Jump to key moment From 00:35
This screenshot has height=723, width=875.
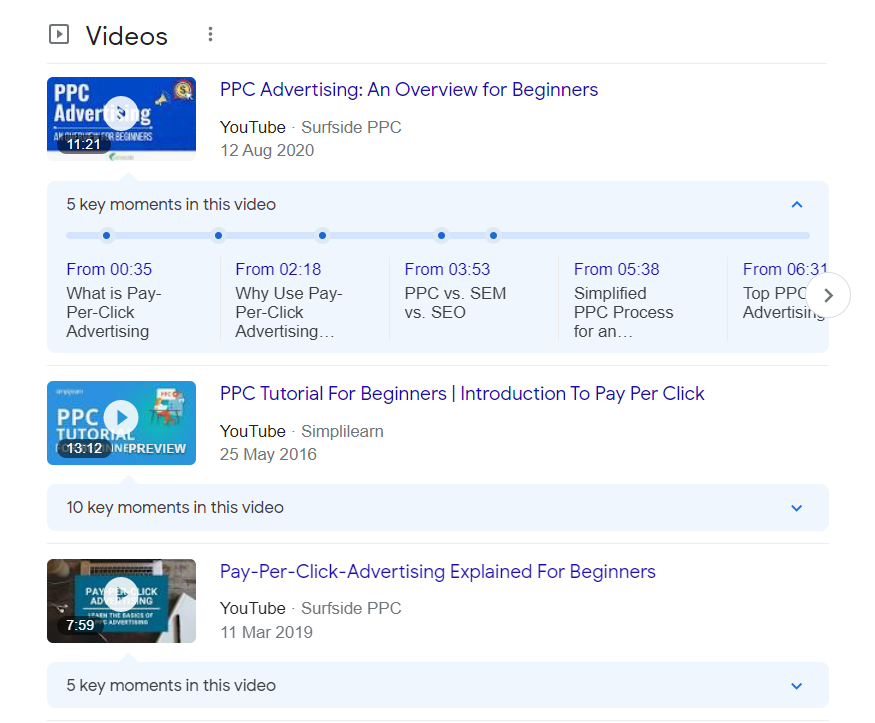[109, 269]
